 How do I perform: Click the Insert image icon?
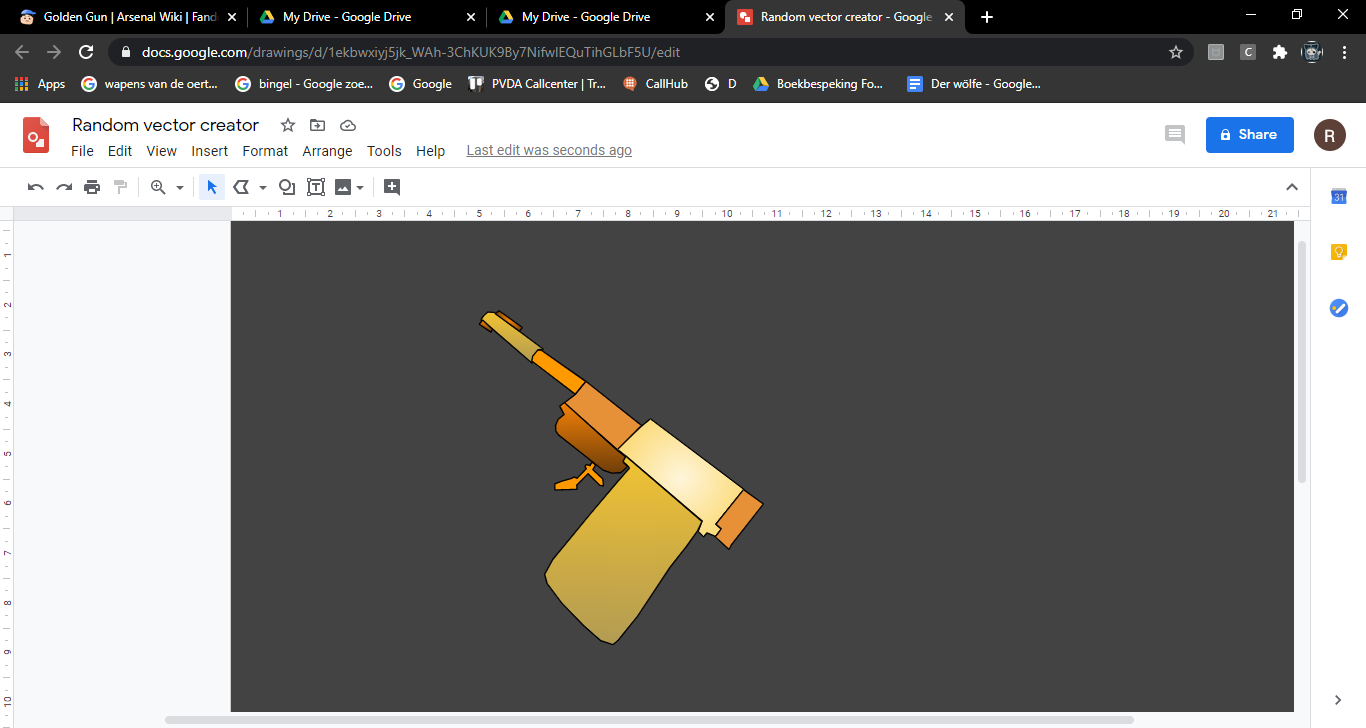[343, 187]
